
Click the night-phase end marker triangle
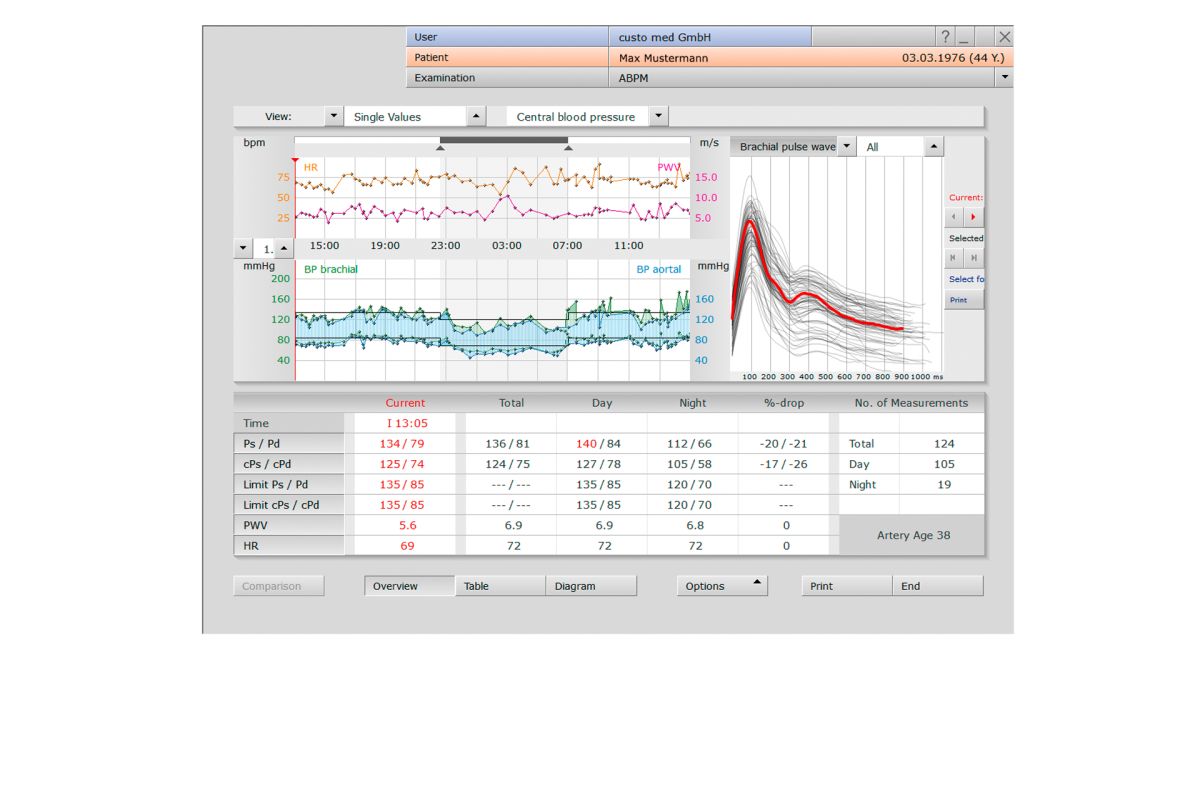coord(568,148)
